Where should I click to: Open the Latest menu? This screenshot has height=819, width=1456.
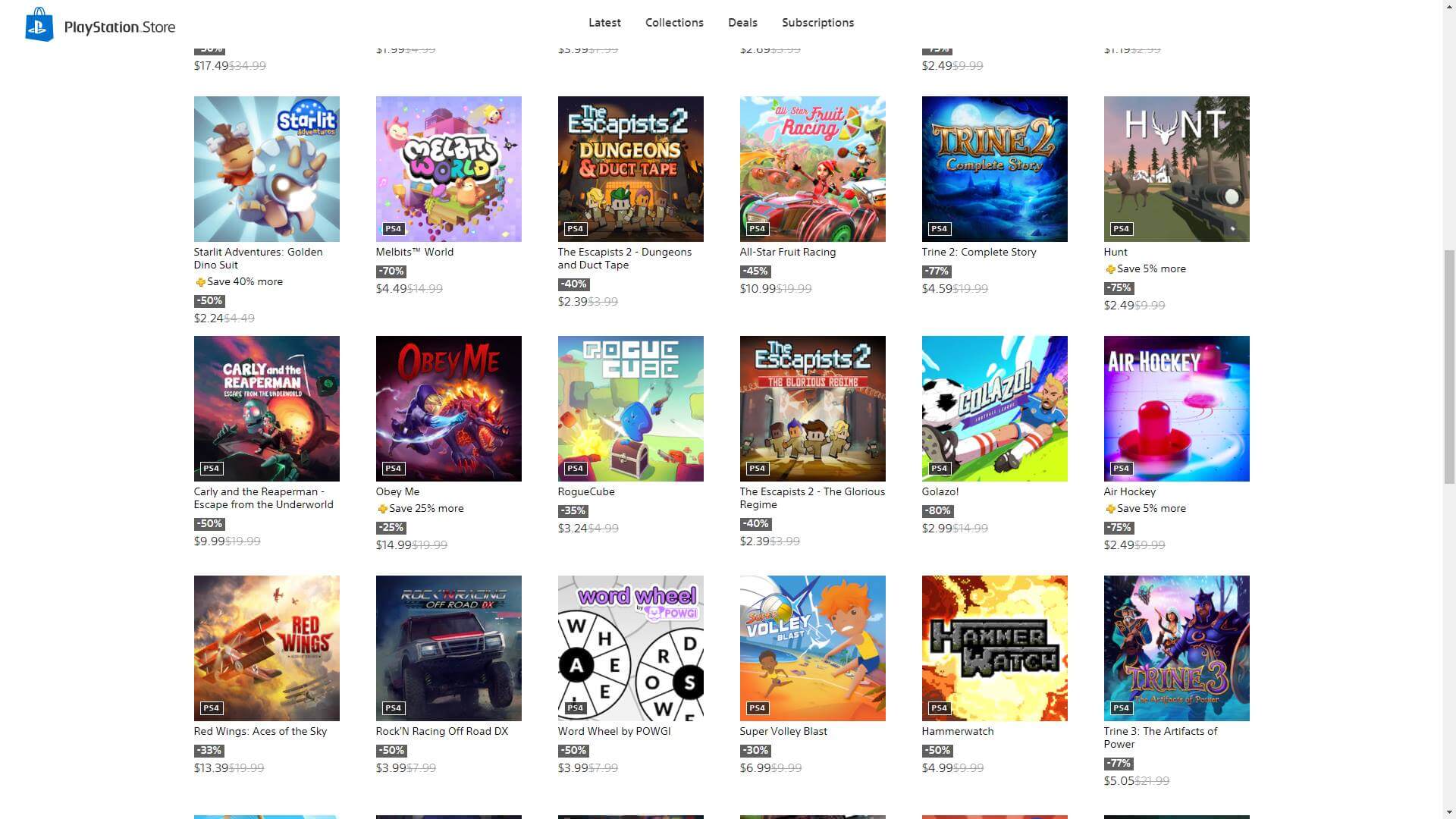tap(604, 23)
